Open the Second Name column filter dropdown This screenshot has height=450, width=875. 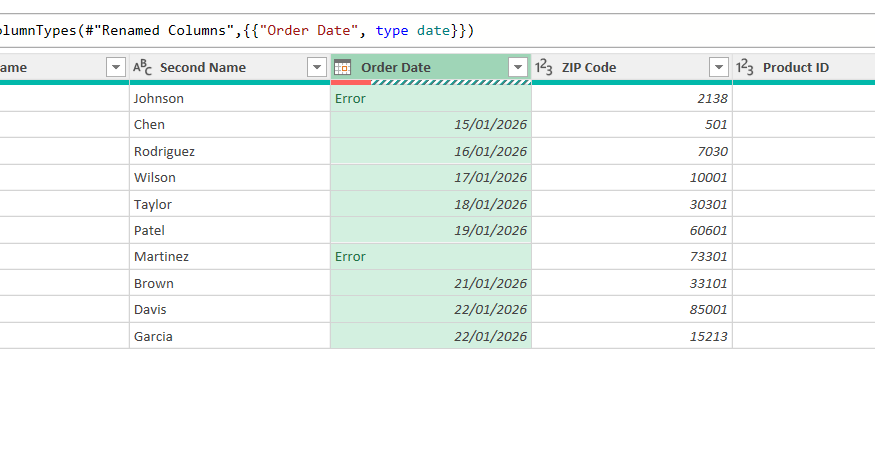(x=317, y=68)
